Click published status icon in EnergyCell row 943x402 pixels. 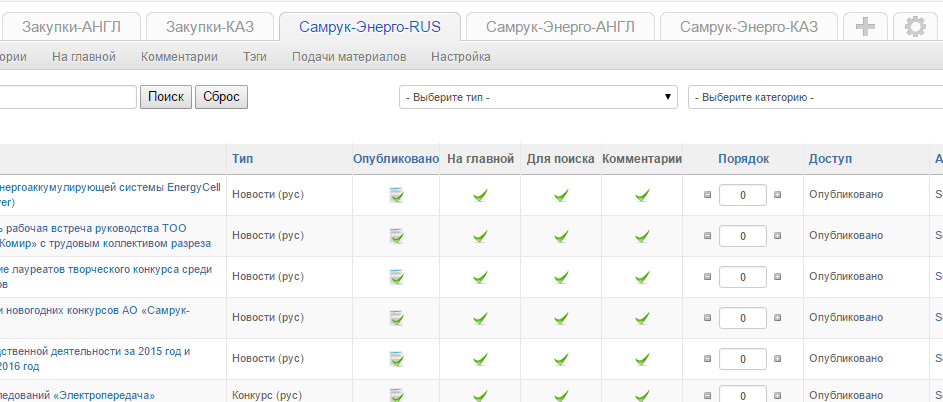[397, 195]
